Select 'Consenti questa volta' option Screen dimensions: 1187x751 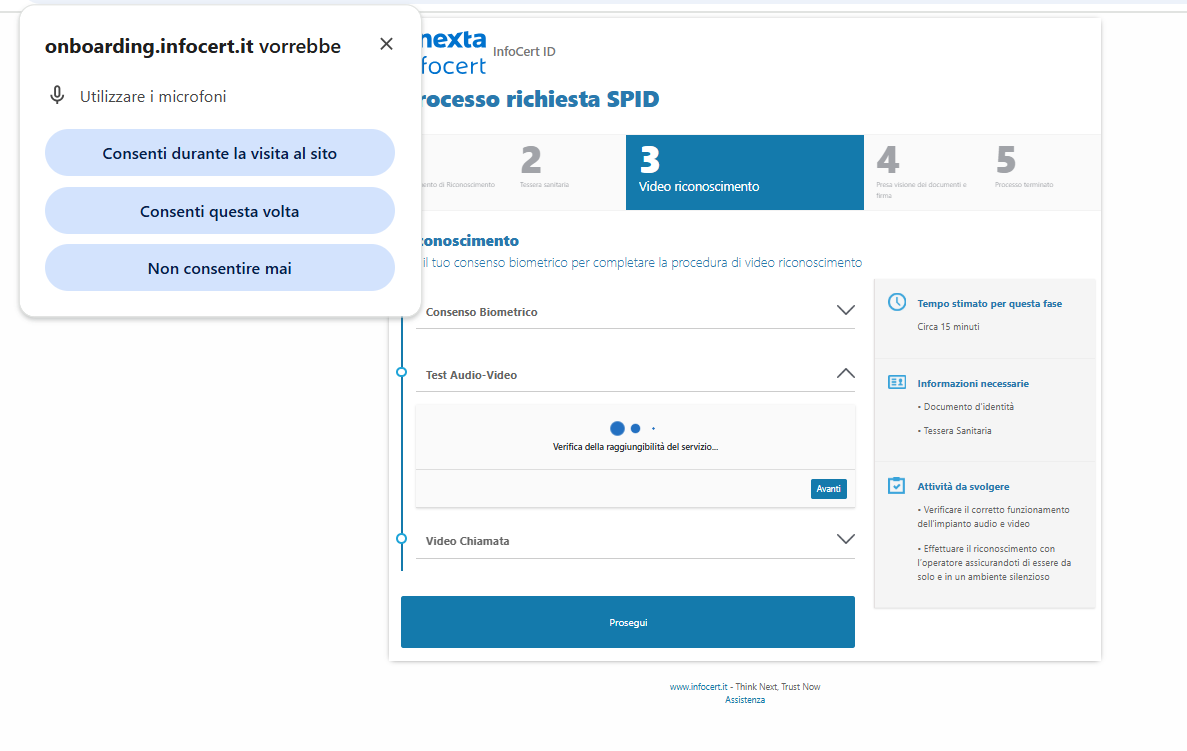click(220, 211)
